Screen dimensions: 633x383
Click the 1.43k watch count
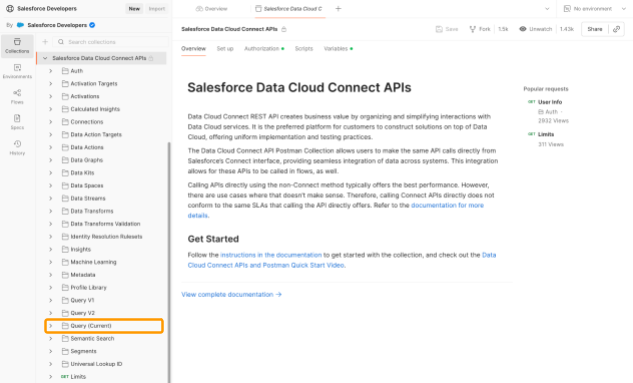pos(567,29)
